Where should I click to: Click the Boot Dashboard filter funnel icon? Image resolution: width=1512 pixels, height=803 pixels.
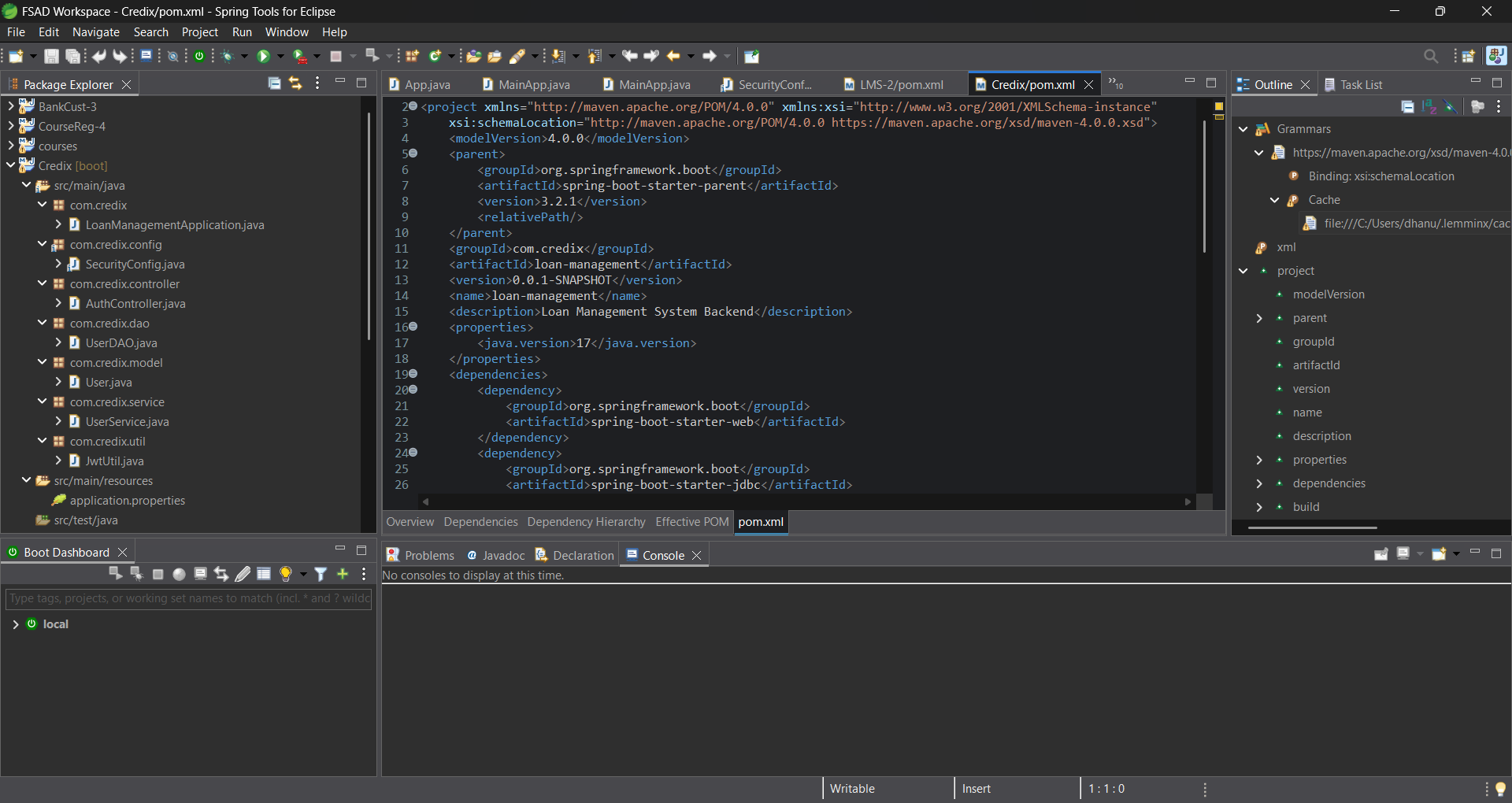(321, 574)
